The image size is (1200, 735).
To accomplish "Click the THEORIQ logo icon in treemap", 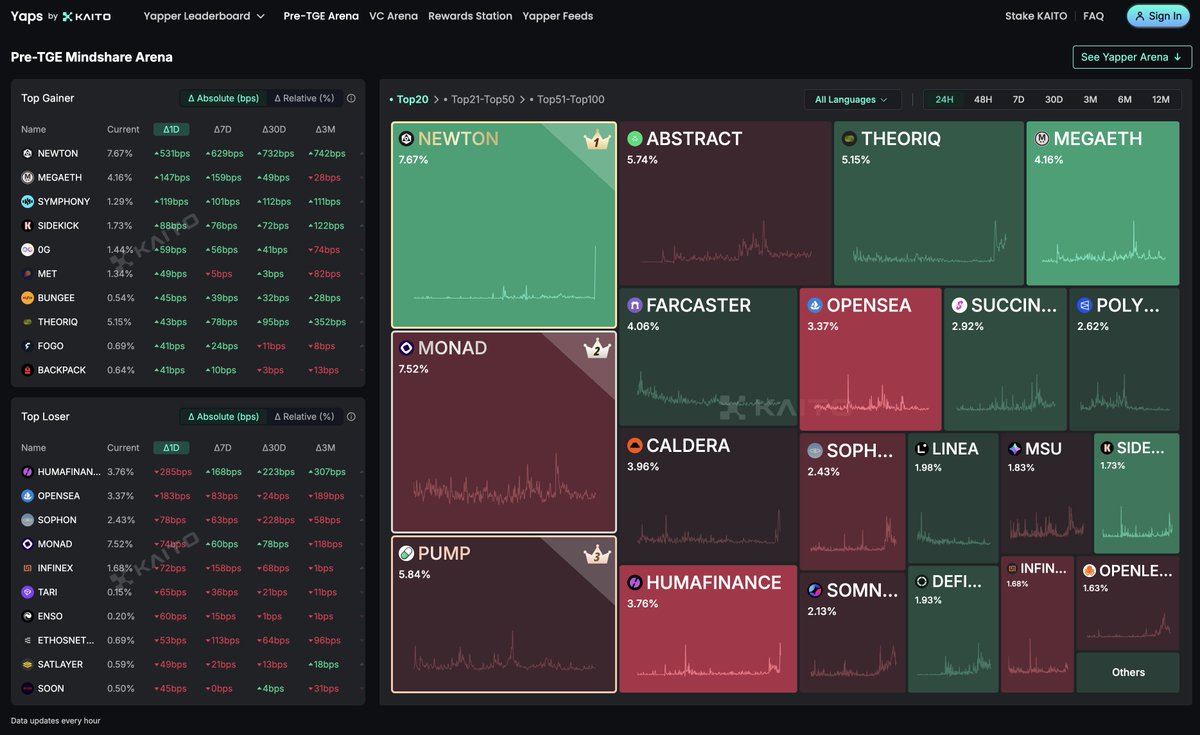I will [x=849, y=139].
